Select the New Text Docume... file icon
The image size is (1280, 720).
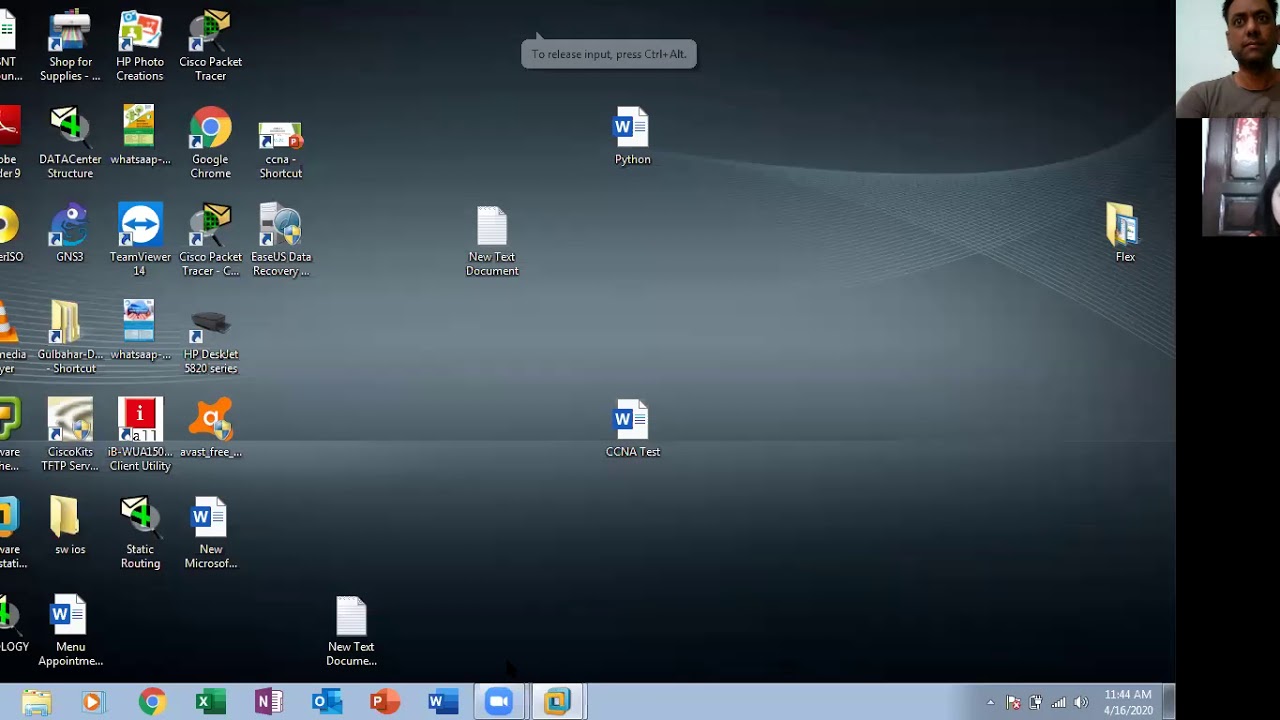351,631
